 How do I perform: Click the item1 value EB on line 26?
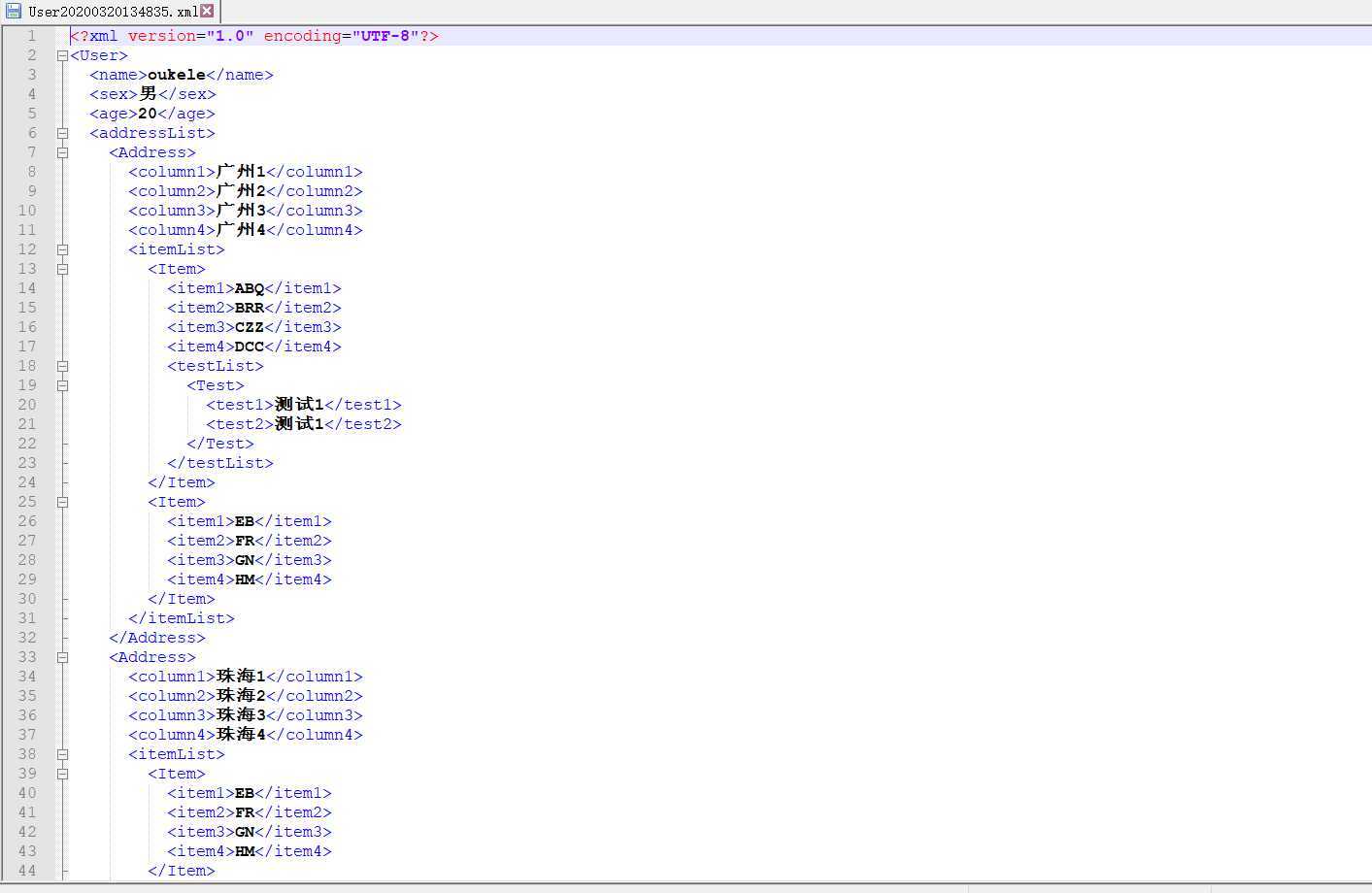pos(245,521)
